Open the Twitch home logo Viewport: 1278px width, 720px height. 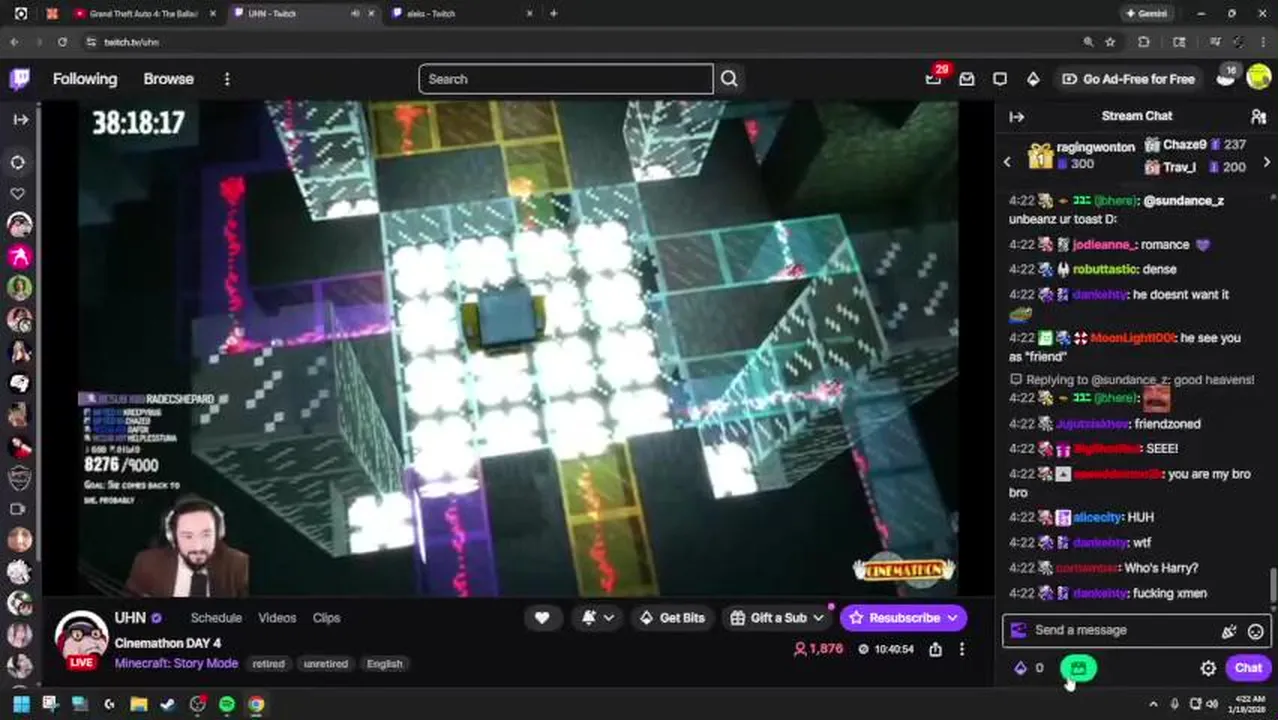19,79
